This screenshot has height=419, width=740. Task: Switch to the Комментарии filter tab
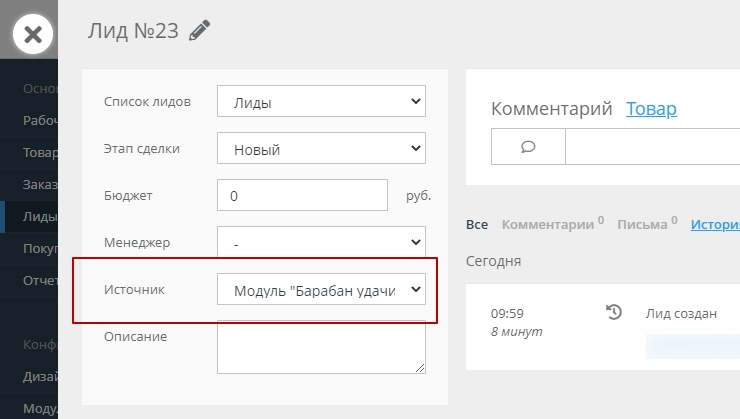click(549, 225)
